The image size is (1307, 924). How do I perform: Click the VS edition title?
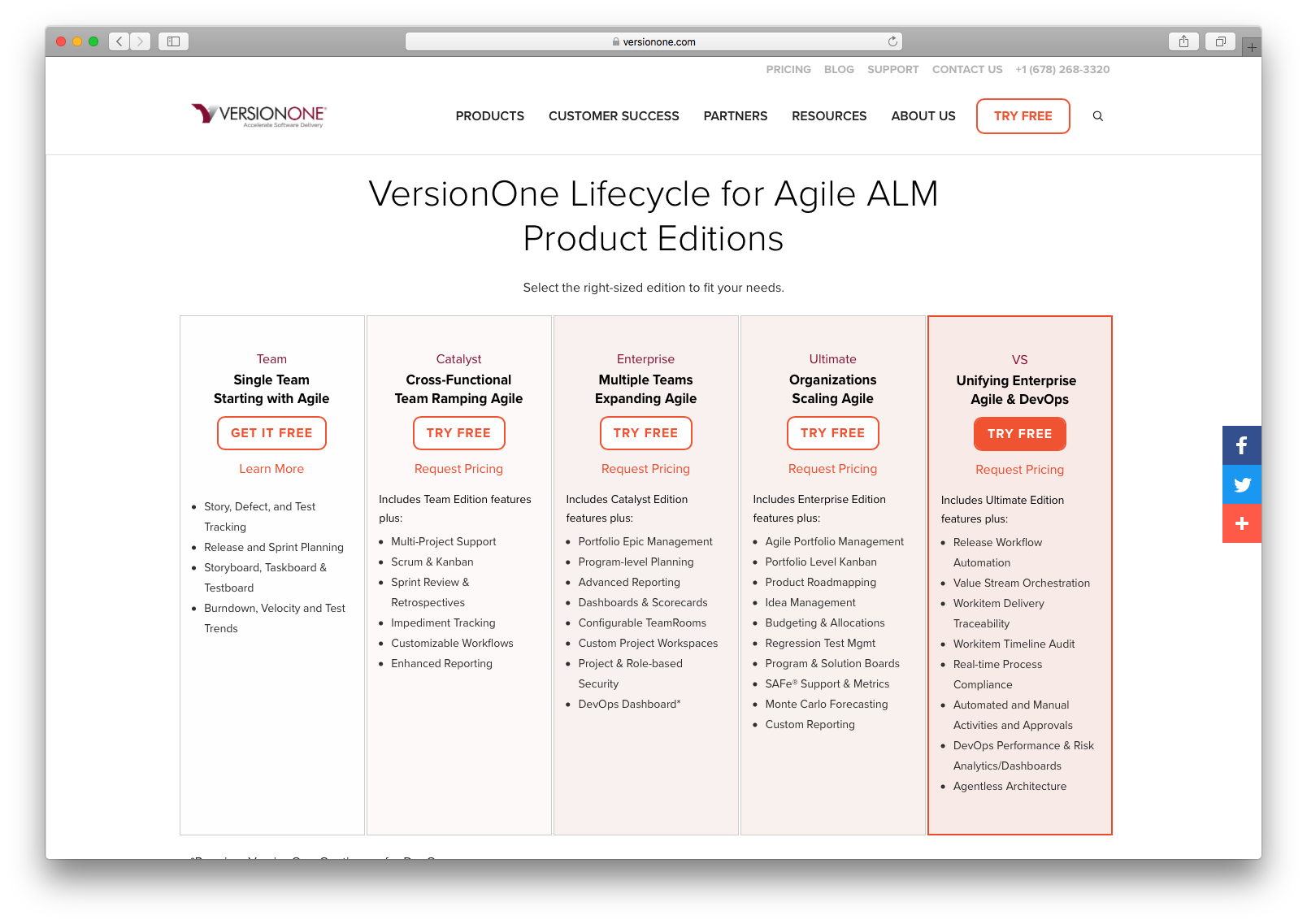point(1019,360)
